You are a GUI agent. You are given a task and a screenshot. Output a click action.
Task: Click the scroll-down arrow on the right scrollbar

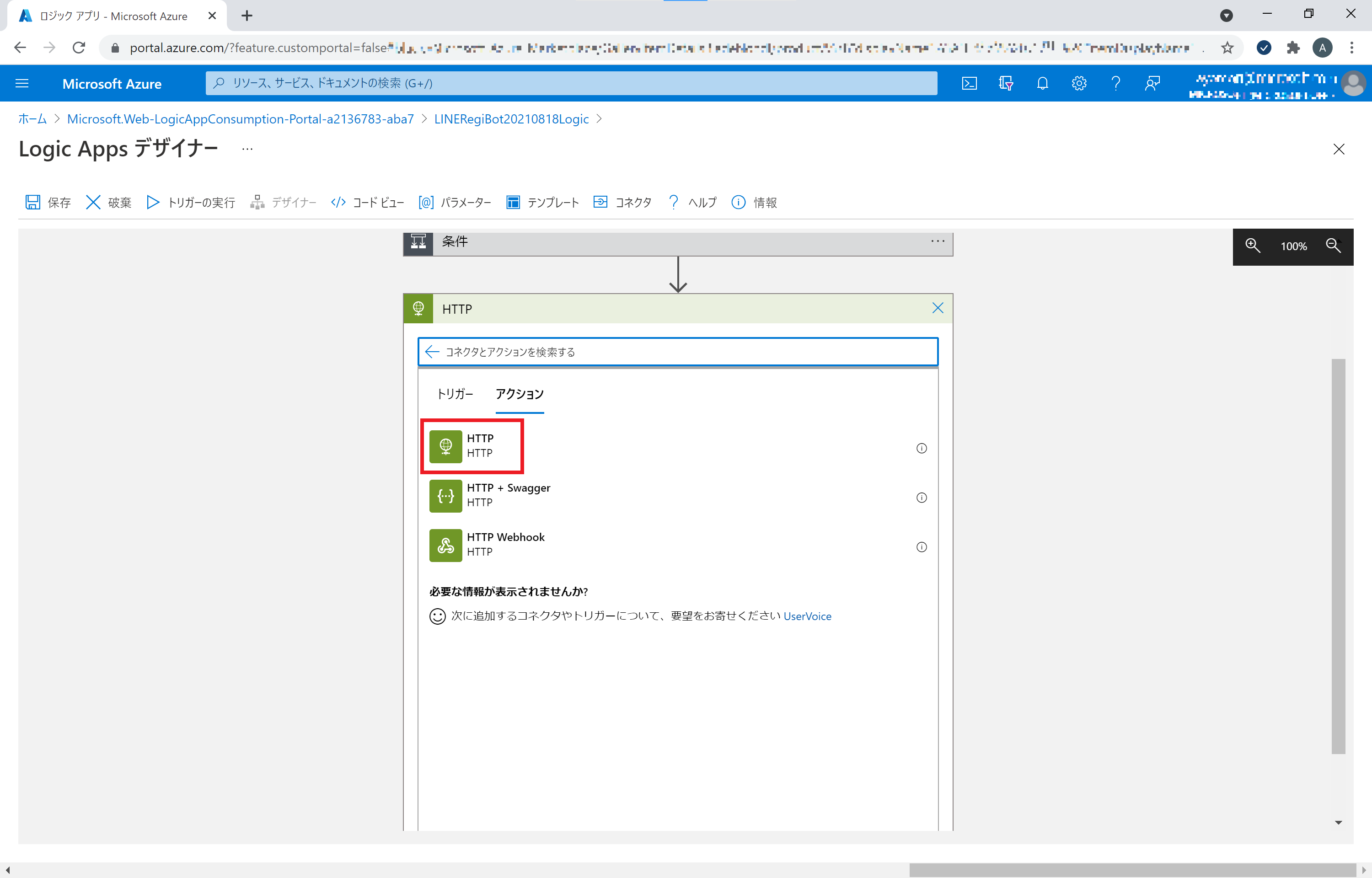coord(1339,822)
